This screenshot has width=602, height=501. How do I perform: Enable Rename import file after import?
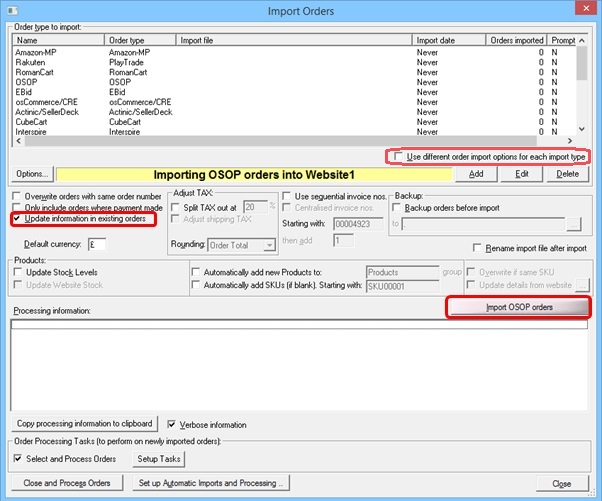coord(477,248)
